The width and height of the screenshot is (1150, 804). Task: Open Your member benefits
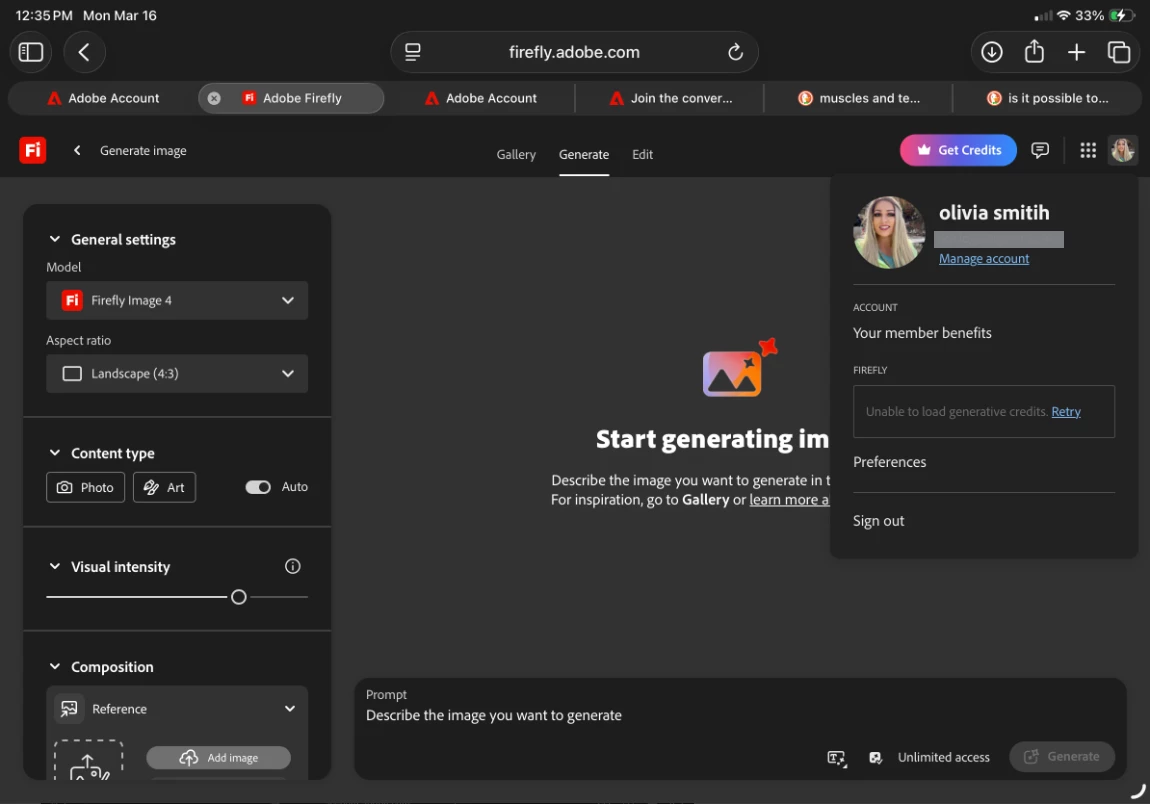point(922,333)
